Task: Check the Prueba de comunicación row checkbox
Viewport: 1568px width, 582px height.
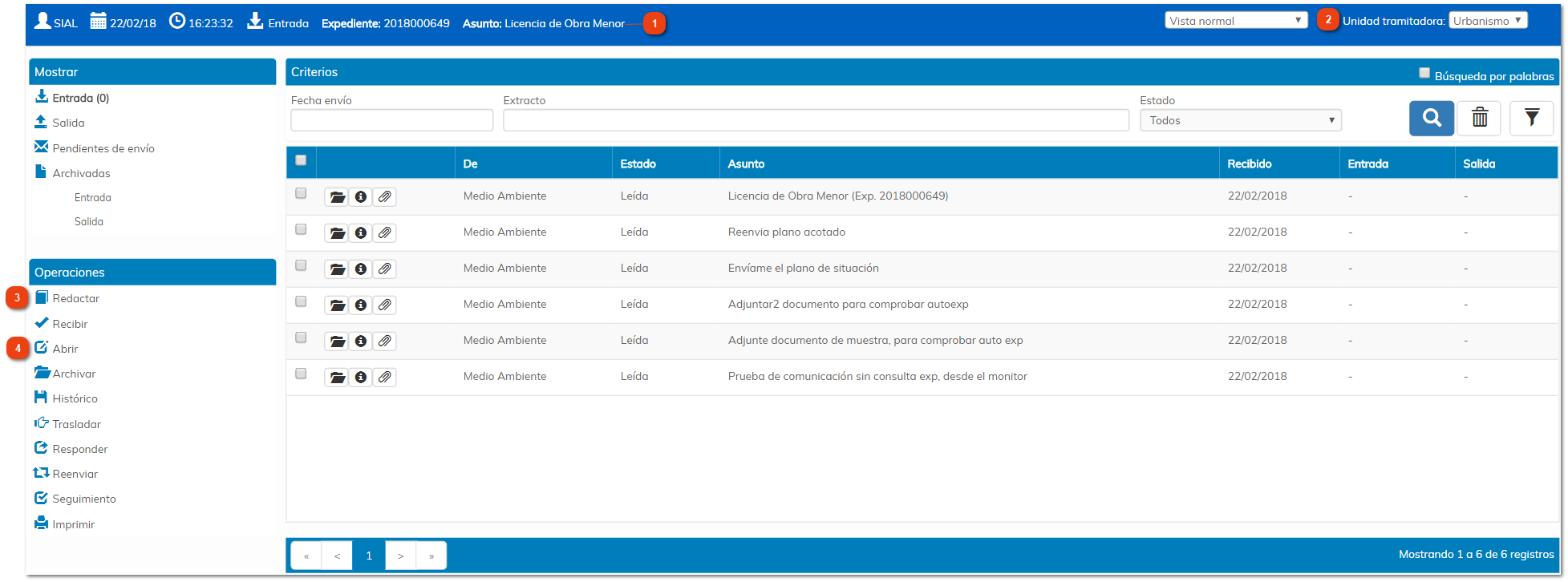Action: 301,374
